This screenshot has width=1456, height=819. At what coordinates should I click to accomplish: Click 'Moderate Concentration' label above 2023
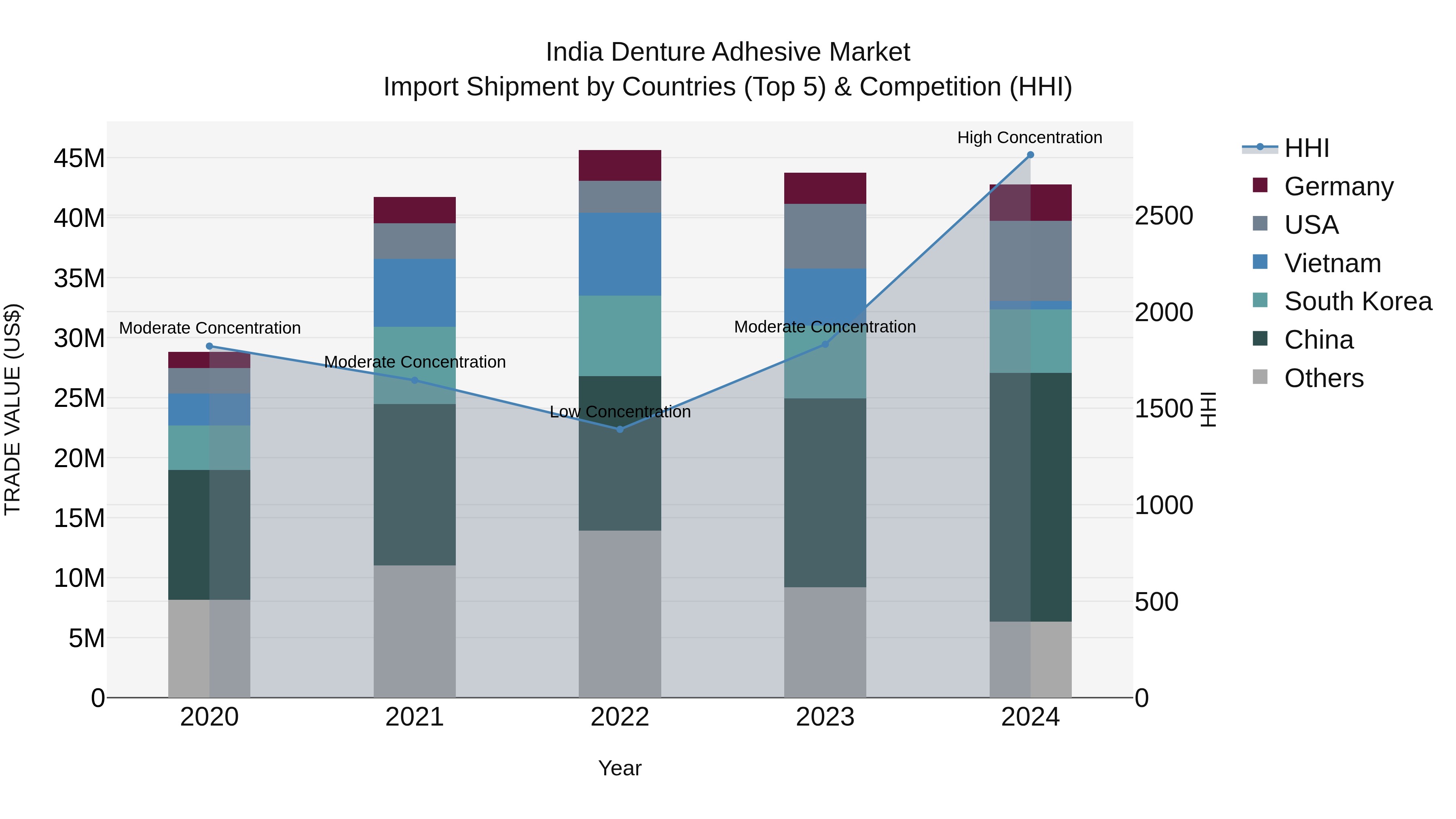(825, 327)
